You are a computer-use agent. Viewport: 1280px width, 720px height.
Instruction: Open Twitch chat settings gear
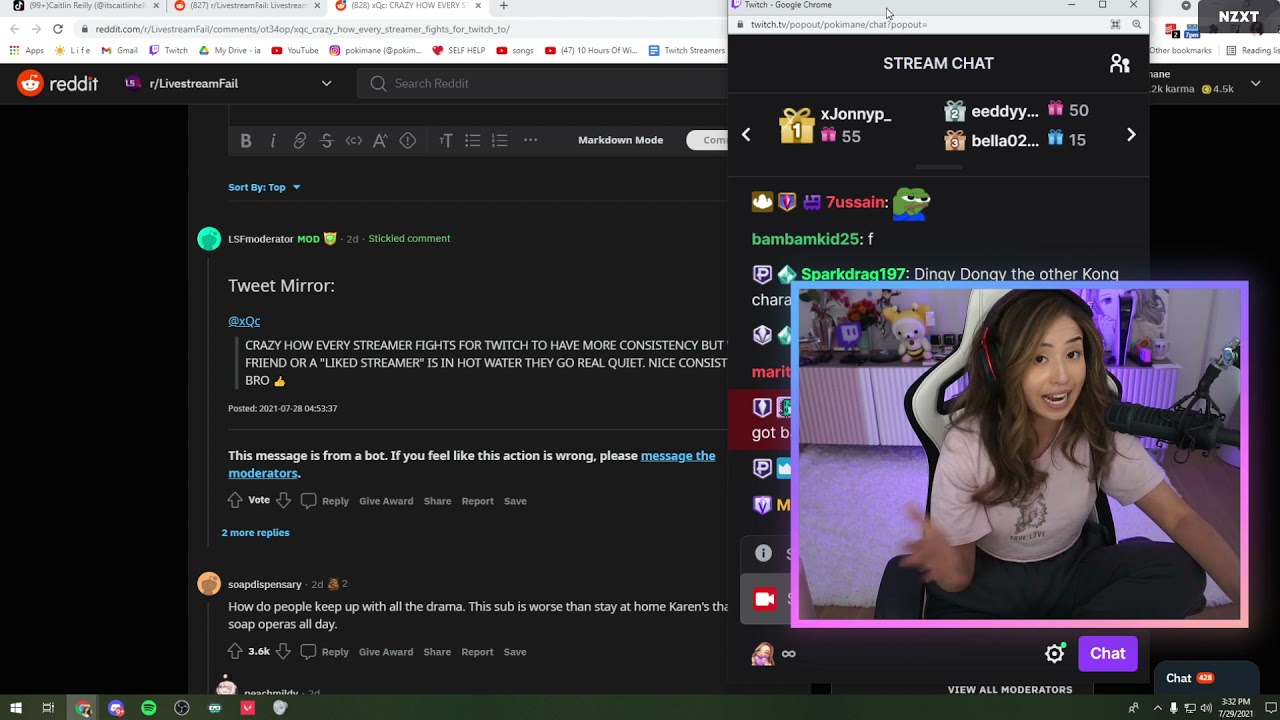pos(1054,654)
